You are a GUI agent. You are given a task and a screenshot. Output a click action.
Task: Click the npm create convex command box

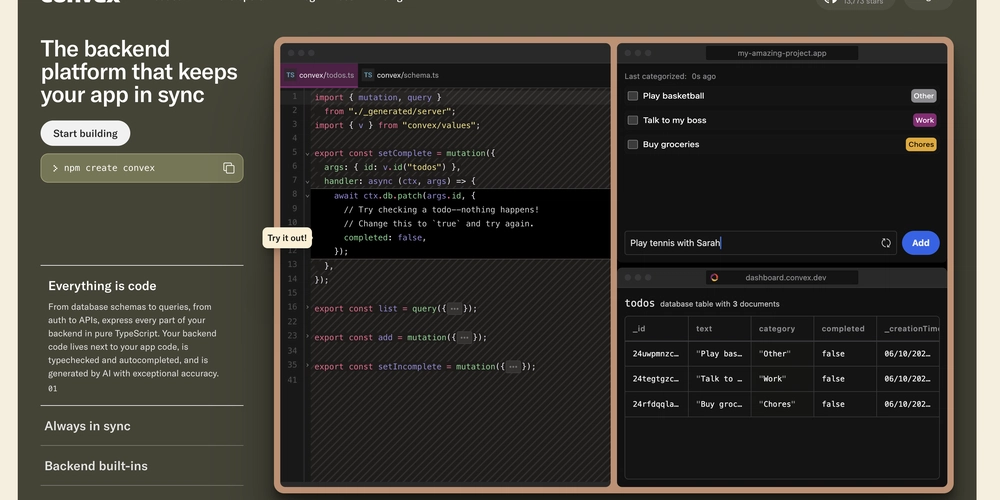coord(142,168)
